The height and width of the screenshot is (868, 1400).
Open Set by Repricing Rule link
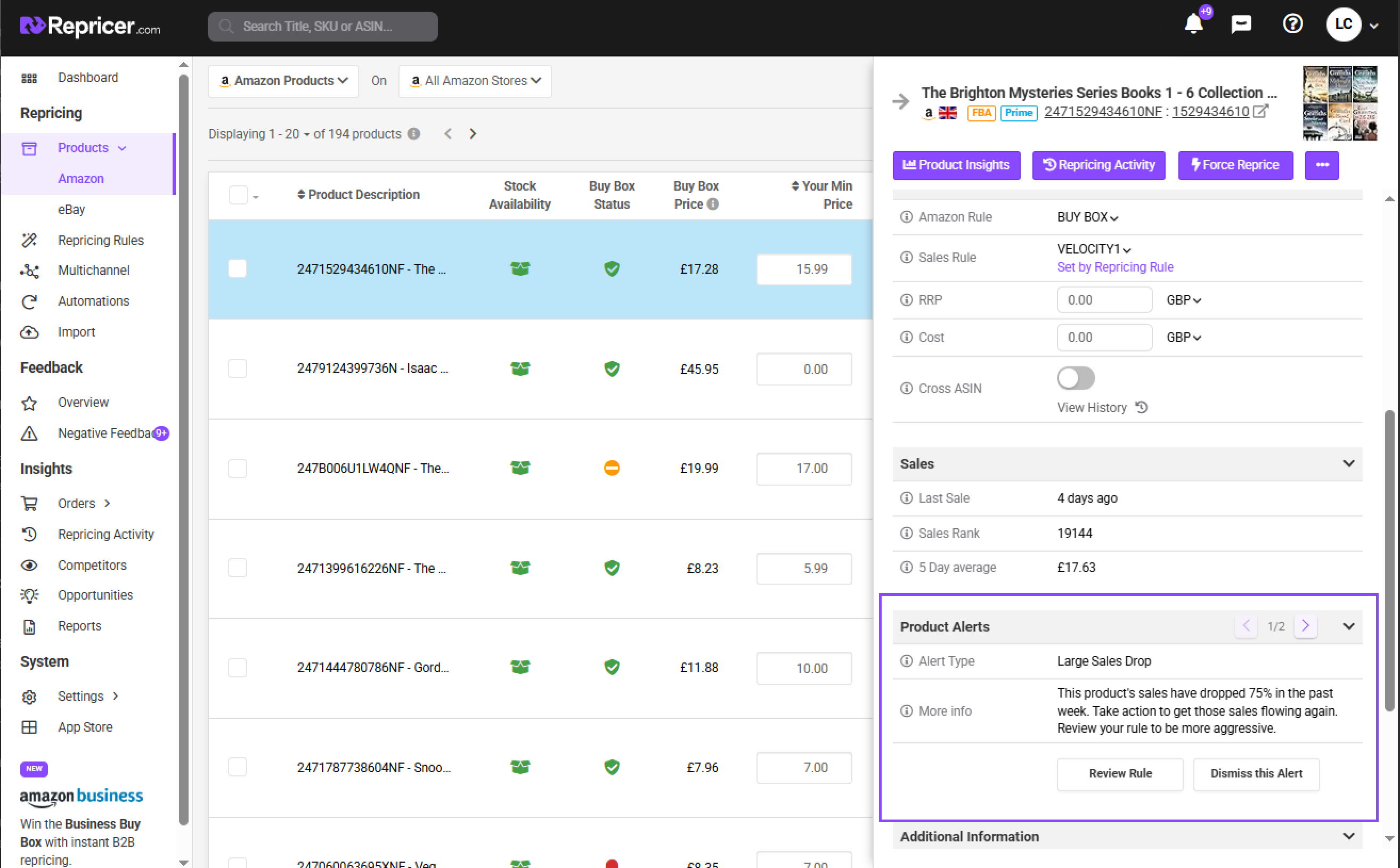(1115, 267)
